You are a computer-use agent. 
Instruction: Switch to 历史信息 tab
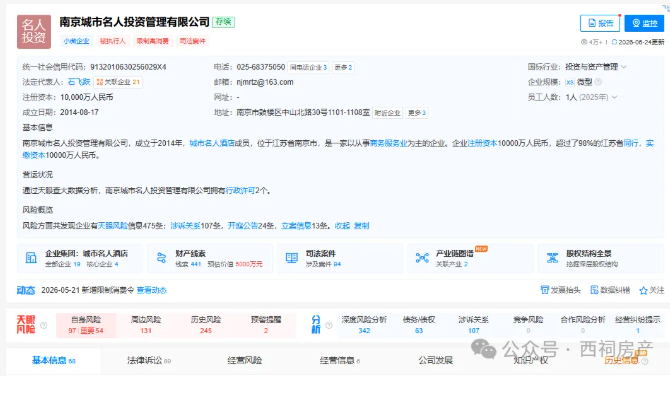coord(622,361)
